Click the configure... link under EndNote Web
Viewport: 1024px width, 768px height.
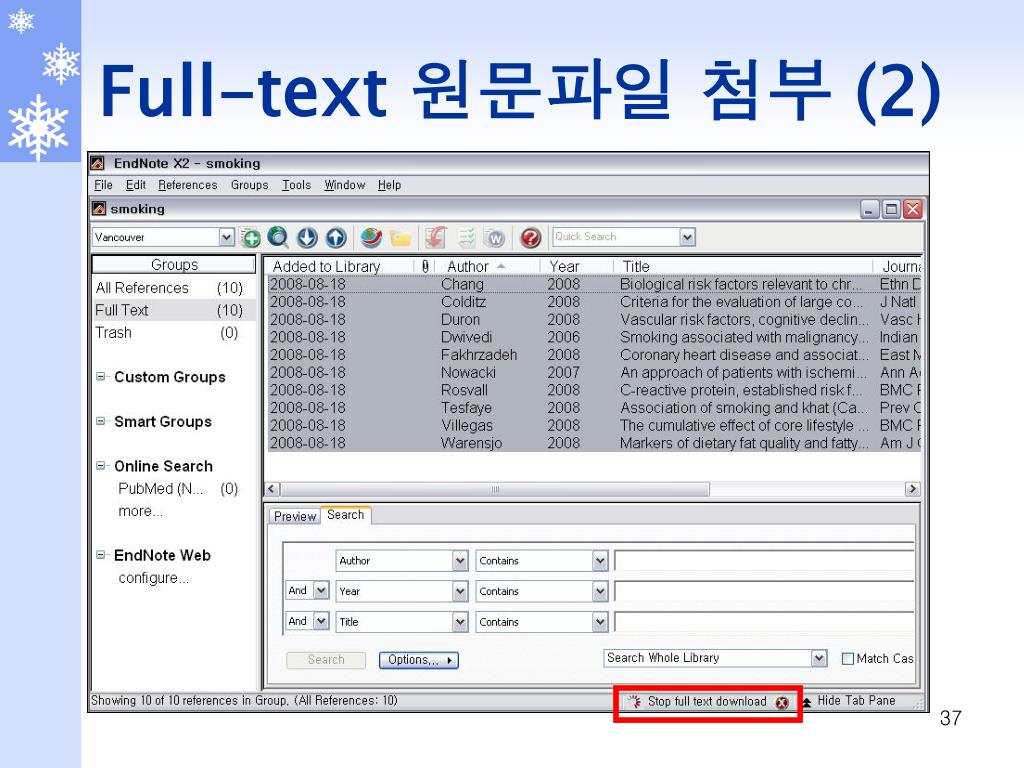[x=153, y=578]
